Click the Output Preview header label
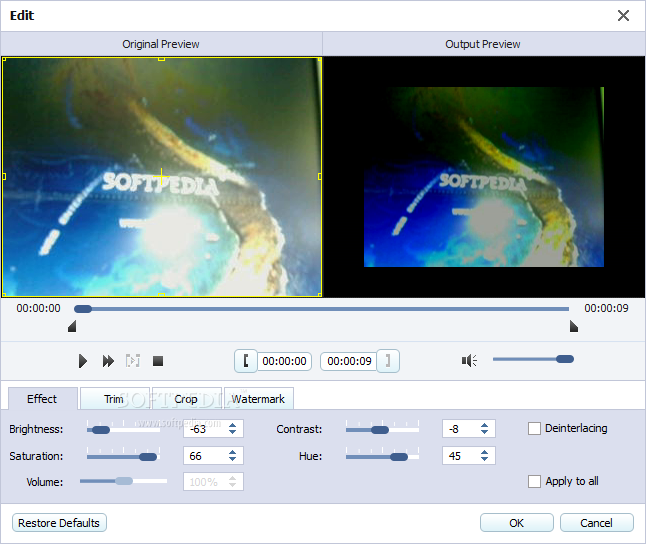646x544 pixels. [483, 44]
